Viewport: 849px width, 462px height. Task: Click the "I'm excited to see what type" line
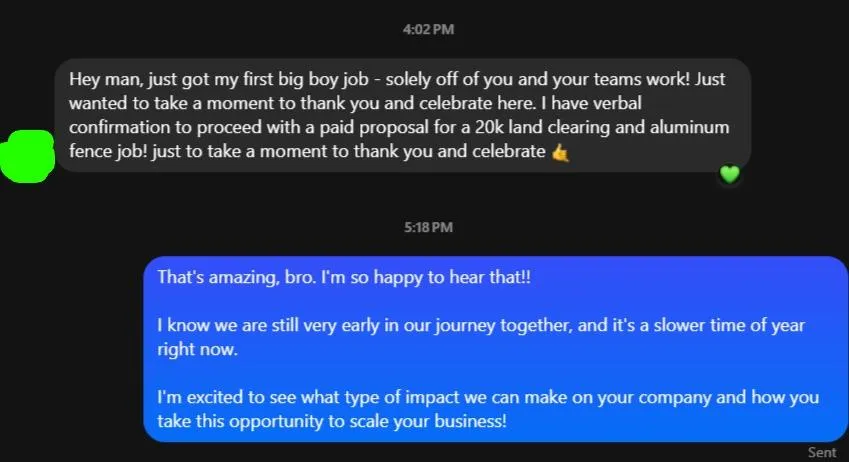pos(488,397)
